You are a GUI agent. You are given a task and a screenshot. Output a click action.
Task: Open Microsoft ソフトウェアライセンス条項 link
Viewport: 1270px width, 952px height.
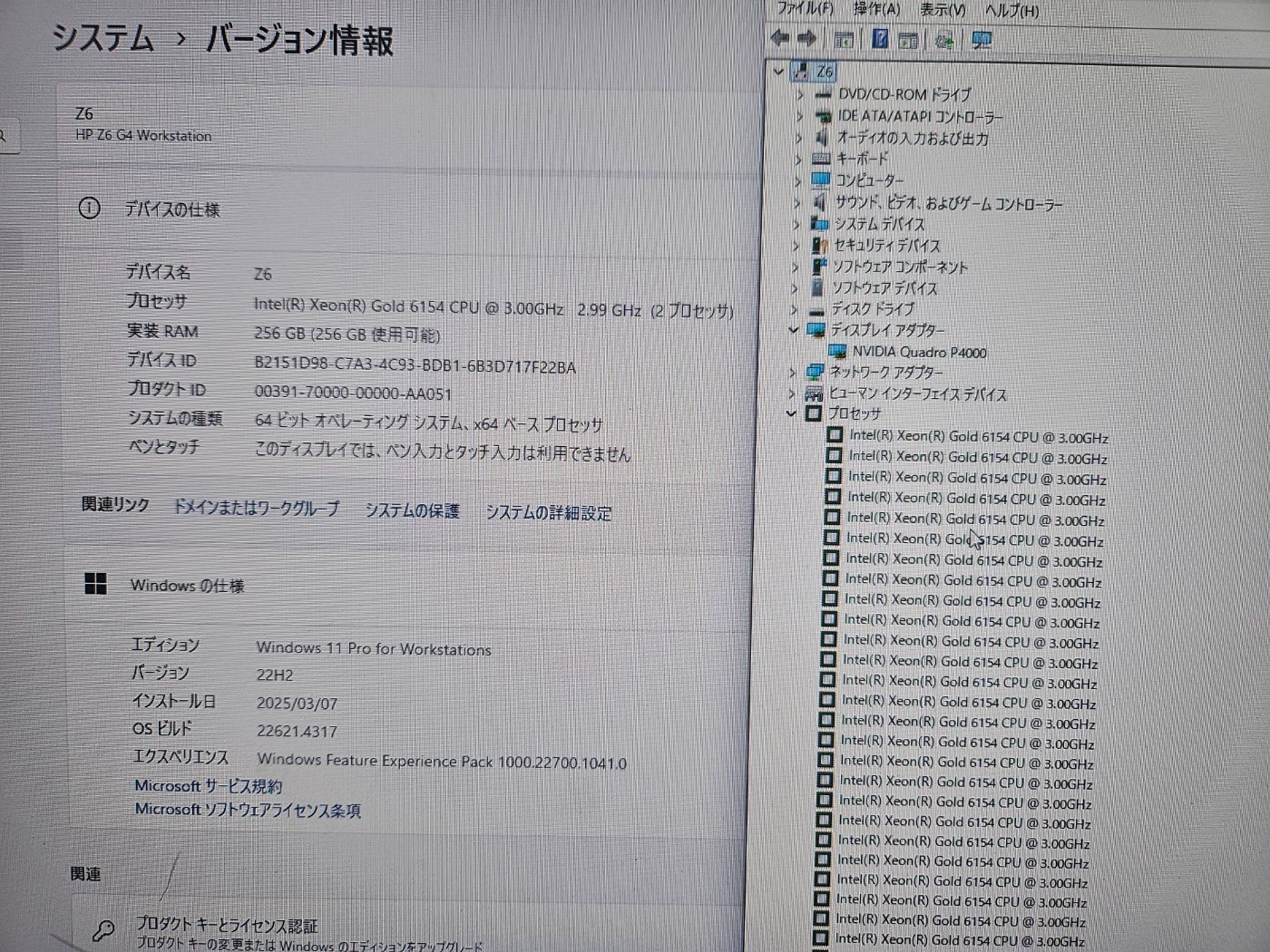(248, 810)
